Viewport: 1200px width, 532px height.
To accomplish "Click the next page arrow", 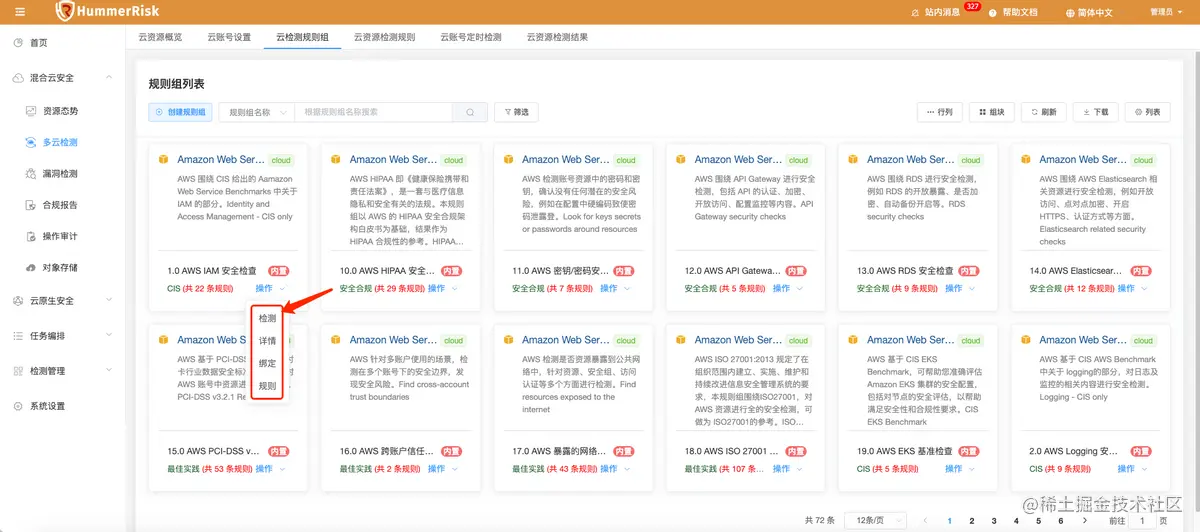I will point(1085,521).
